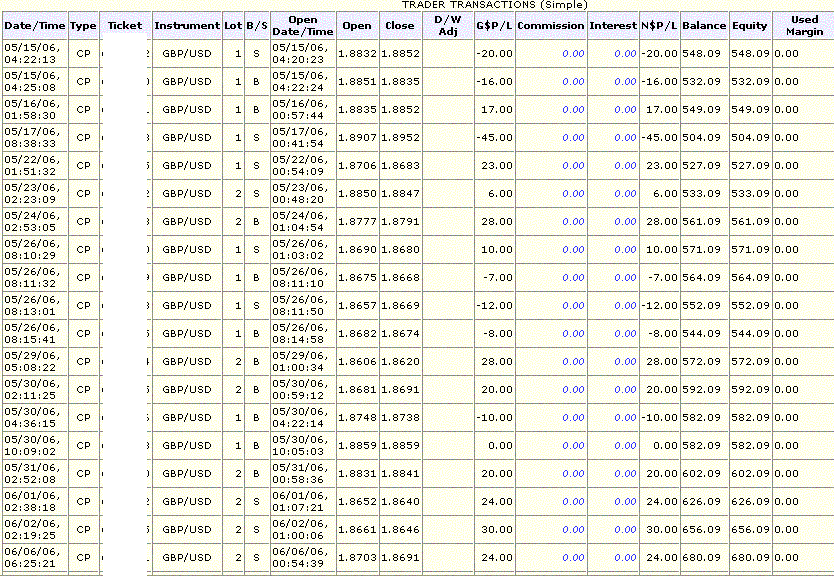The image size is (834, 576).
Task: Click the Date/Time column header
Action: [x=35, y=25]
